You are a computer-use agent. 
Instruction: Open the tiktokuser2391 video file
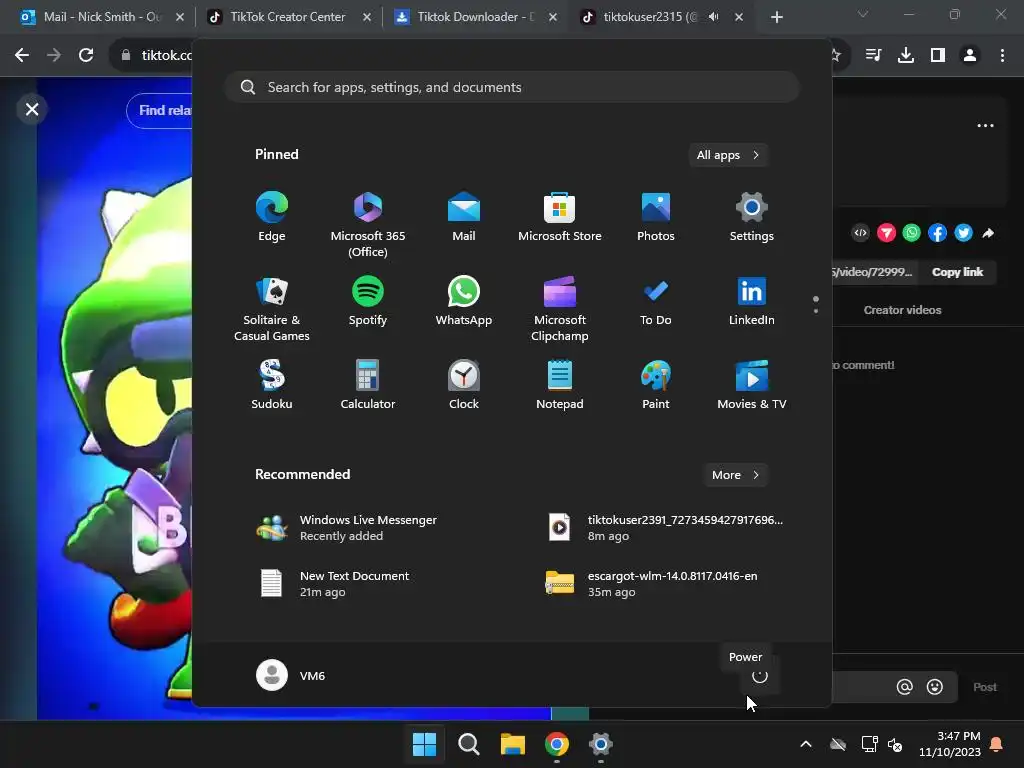coord(666,527)
